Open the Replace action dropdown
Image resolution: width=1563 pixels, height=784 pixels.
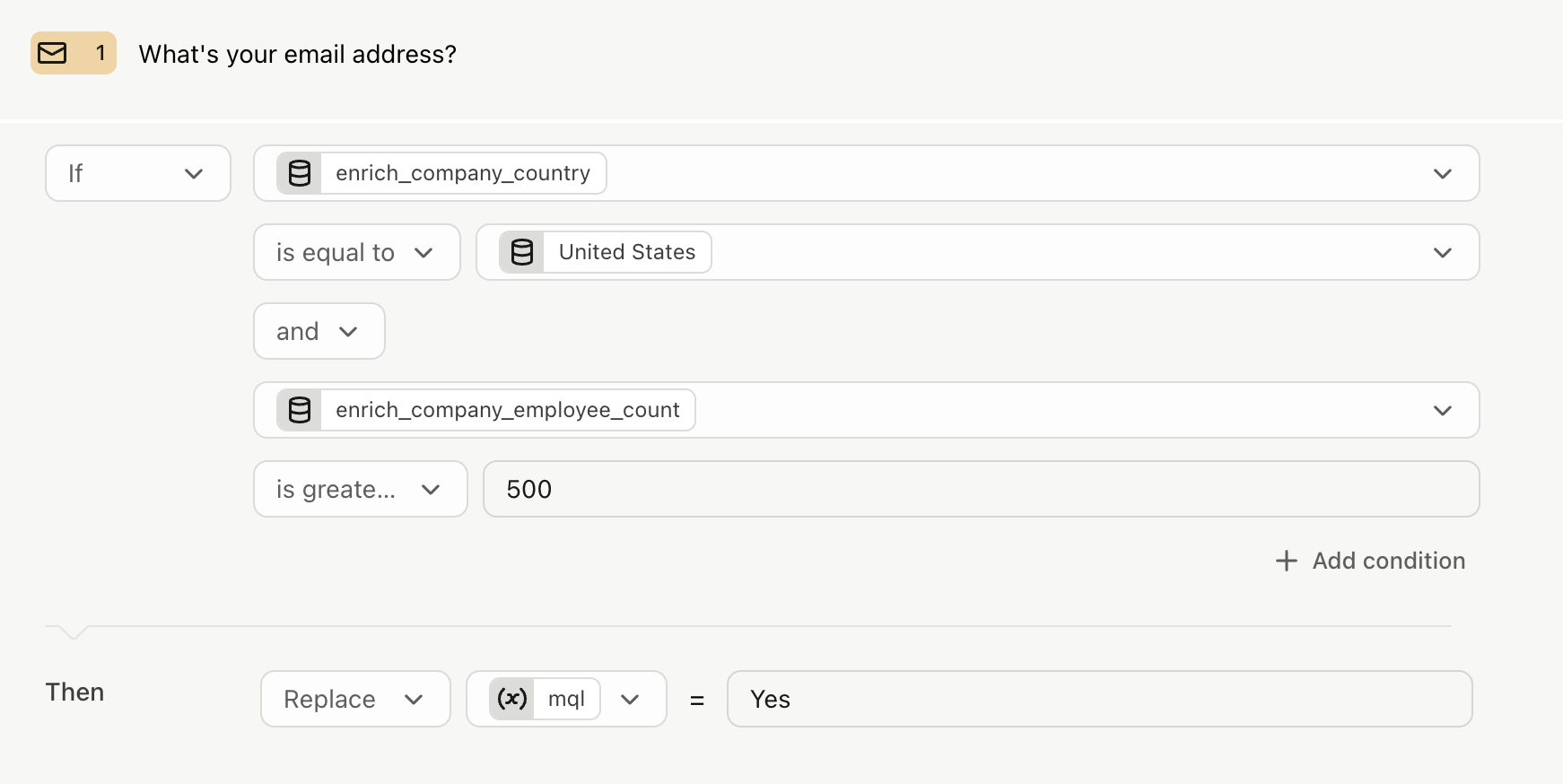355,699
